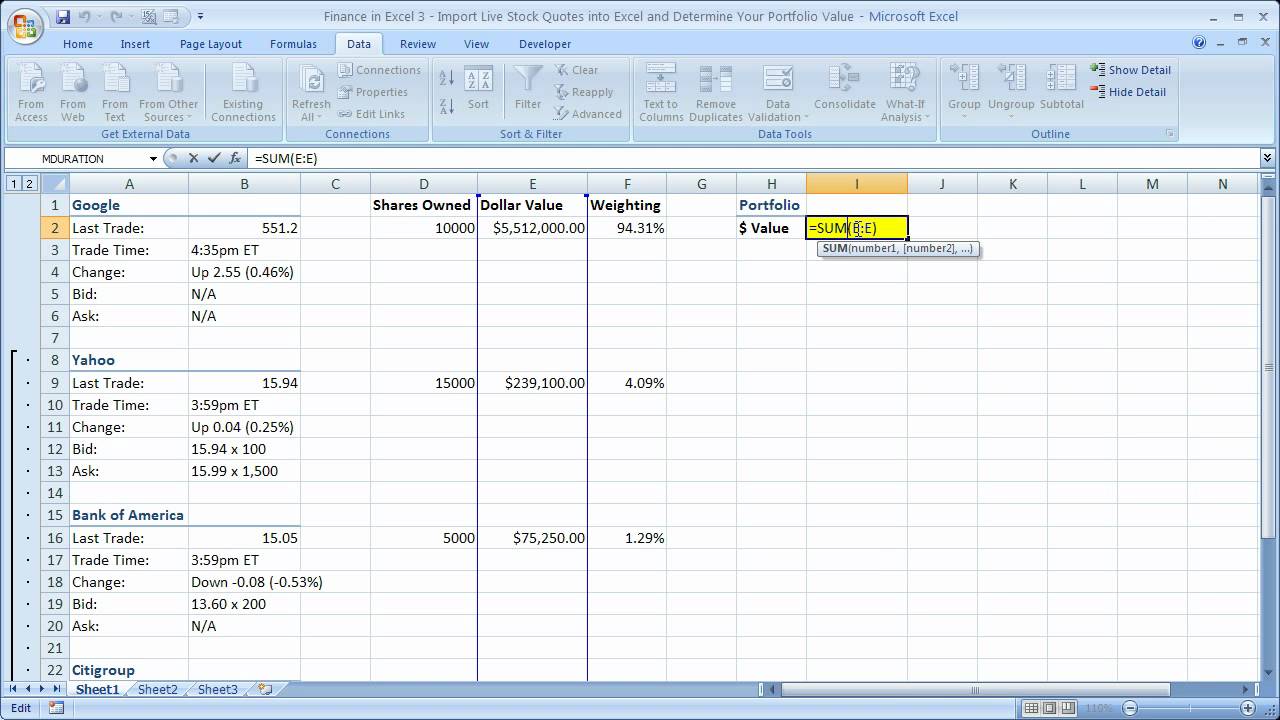Click Subtotal in Outline group
This screenshot has height=720, width=1280.
tap(1062, 88)
